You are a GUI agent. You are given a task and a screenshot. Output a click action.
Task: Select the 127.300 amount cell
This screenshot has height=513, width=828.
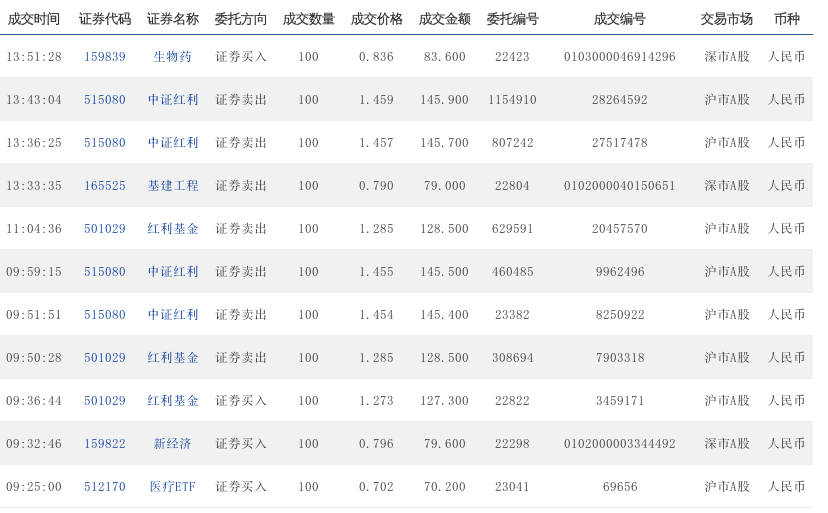[x=445, y=400]
